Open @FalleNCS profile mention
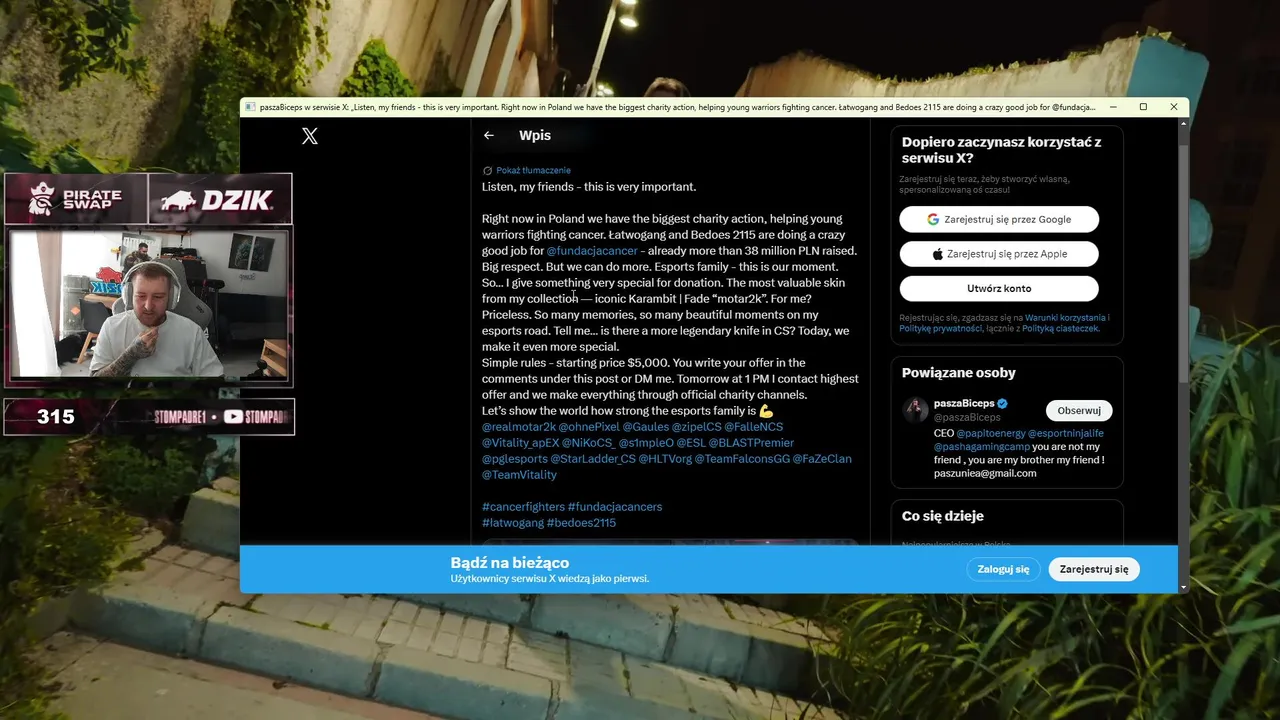The height and width of the screenshot is (720, 1280). coord(754,427)
